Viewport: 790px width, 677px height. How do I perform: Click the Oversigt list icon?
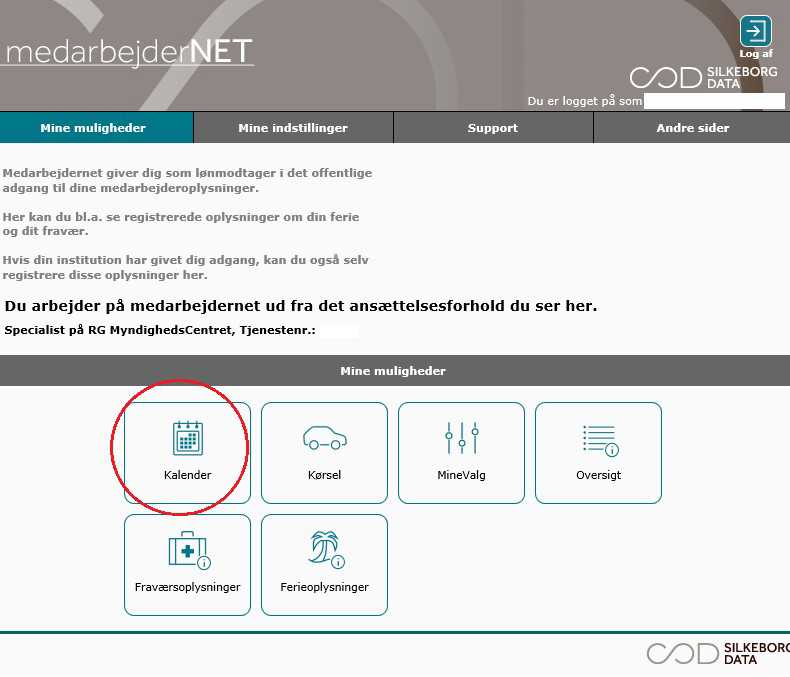tap(598, 438)
